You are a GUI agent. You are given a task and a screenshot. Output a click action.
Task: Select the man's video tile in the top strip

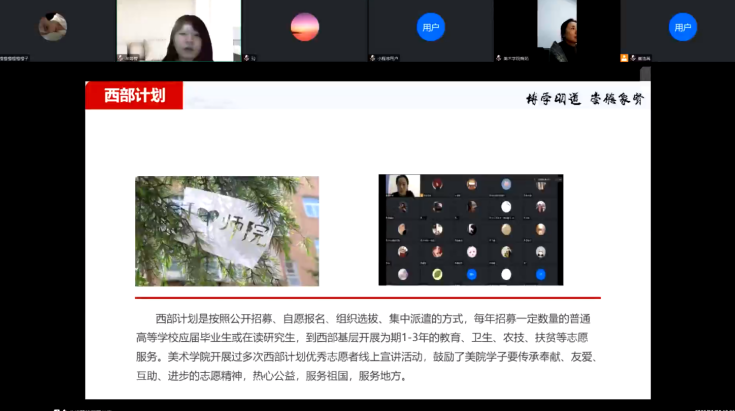(556, 30)
